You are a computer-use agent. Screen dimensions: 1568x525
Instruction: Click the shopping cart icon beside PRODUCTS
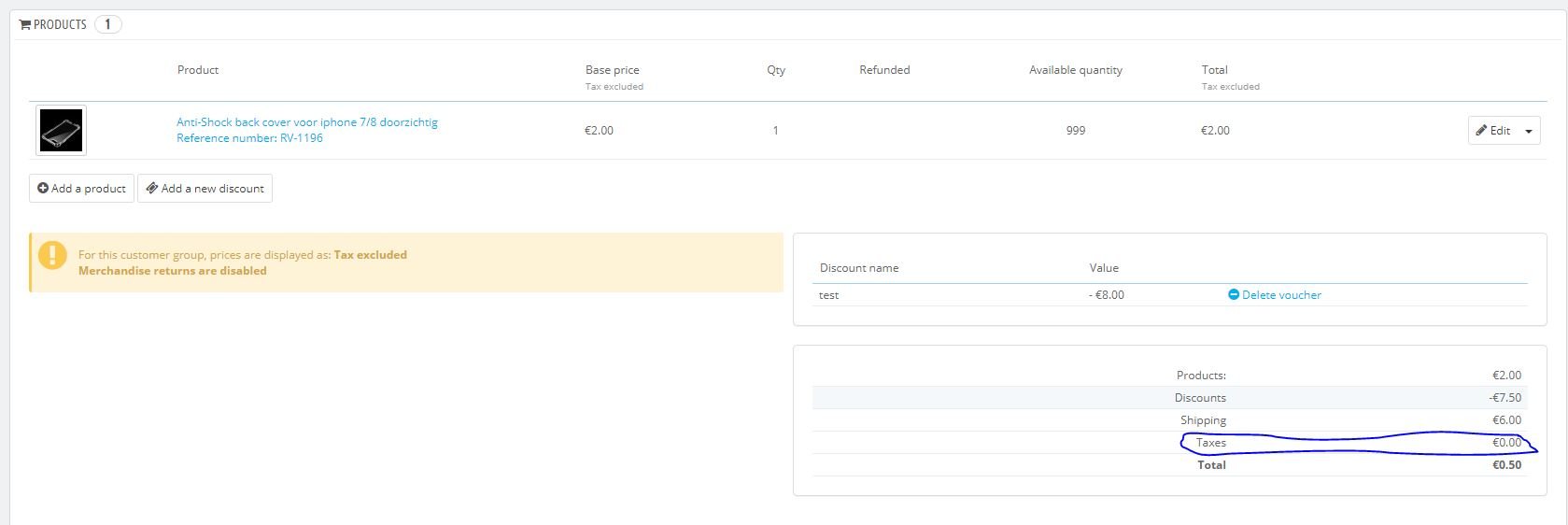coord(25,24)
